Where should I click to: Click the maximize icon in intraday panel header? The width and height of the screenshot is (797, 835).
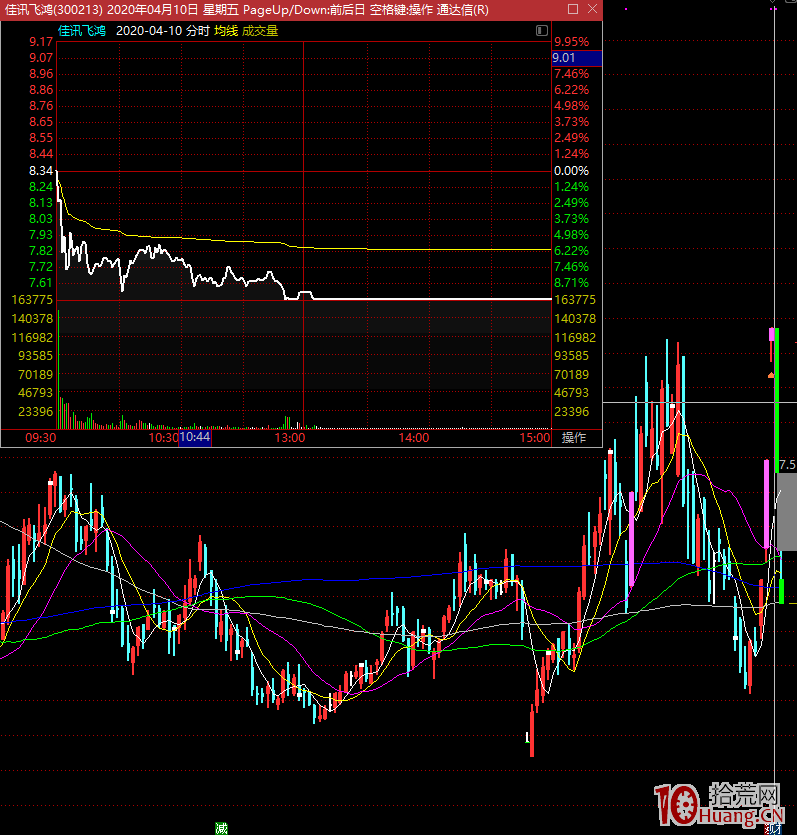pyautogui.click(x=541, y=31)
